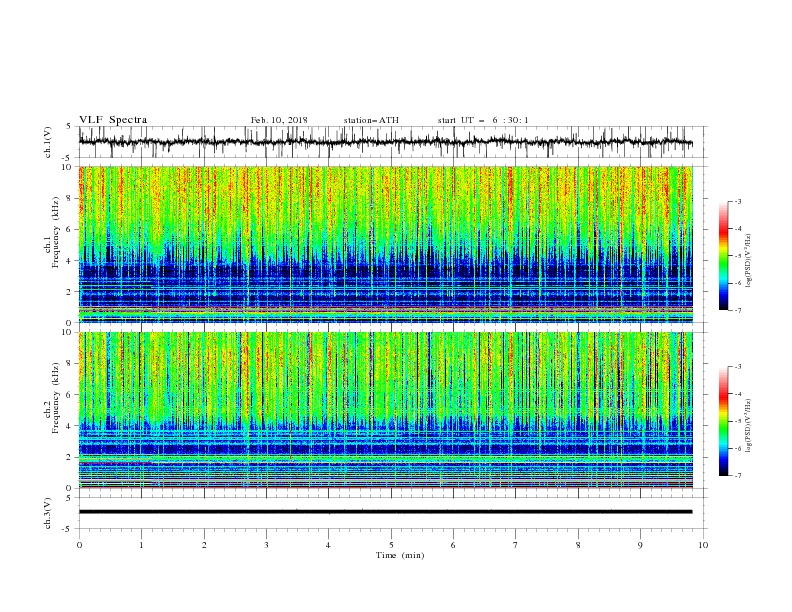The image size is (792, 612).
Task: Click the ch.2 frequency tick "4"
Action: coord(69,426)
